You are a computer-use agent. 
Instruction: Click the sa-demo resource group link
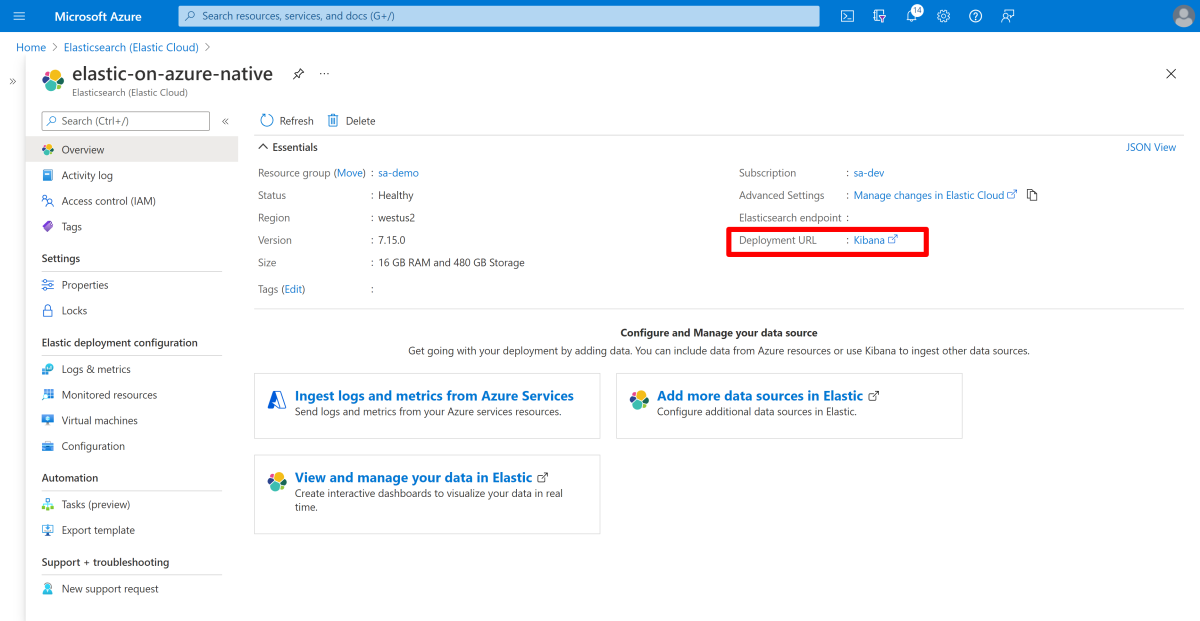point(398,173)
